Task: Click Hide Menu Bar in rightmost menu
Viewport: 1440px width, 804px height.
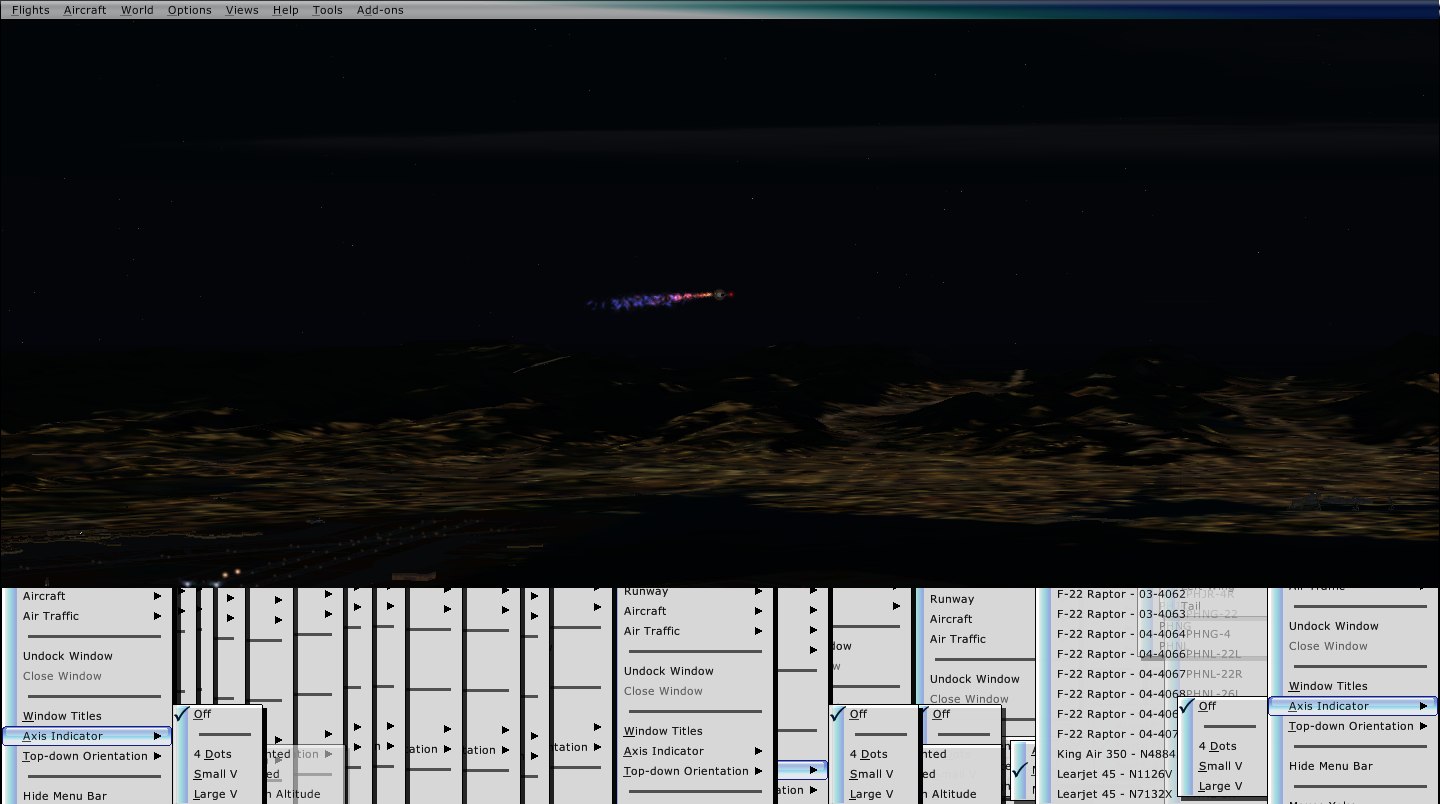Action: point(1330,766)
